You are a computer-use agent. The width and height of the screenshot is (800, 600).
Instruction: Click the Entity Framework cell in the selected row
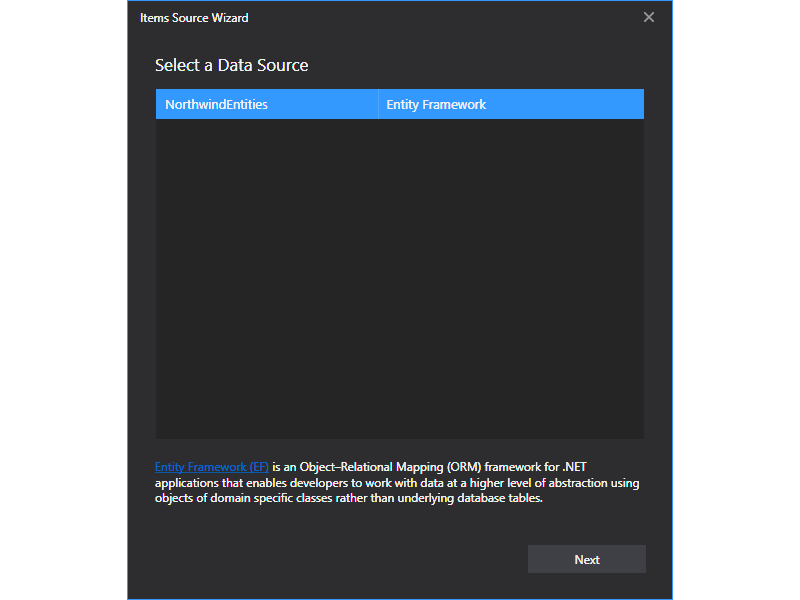point(436,104)
